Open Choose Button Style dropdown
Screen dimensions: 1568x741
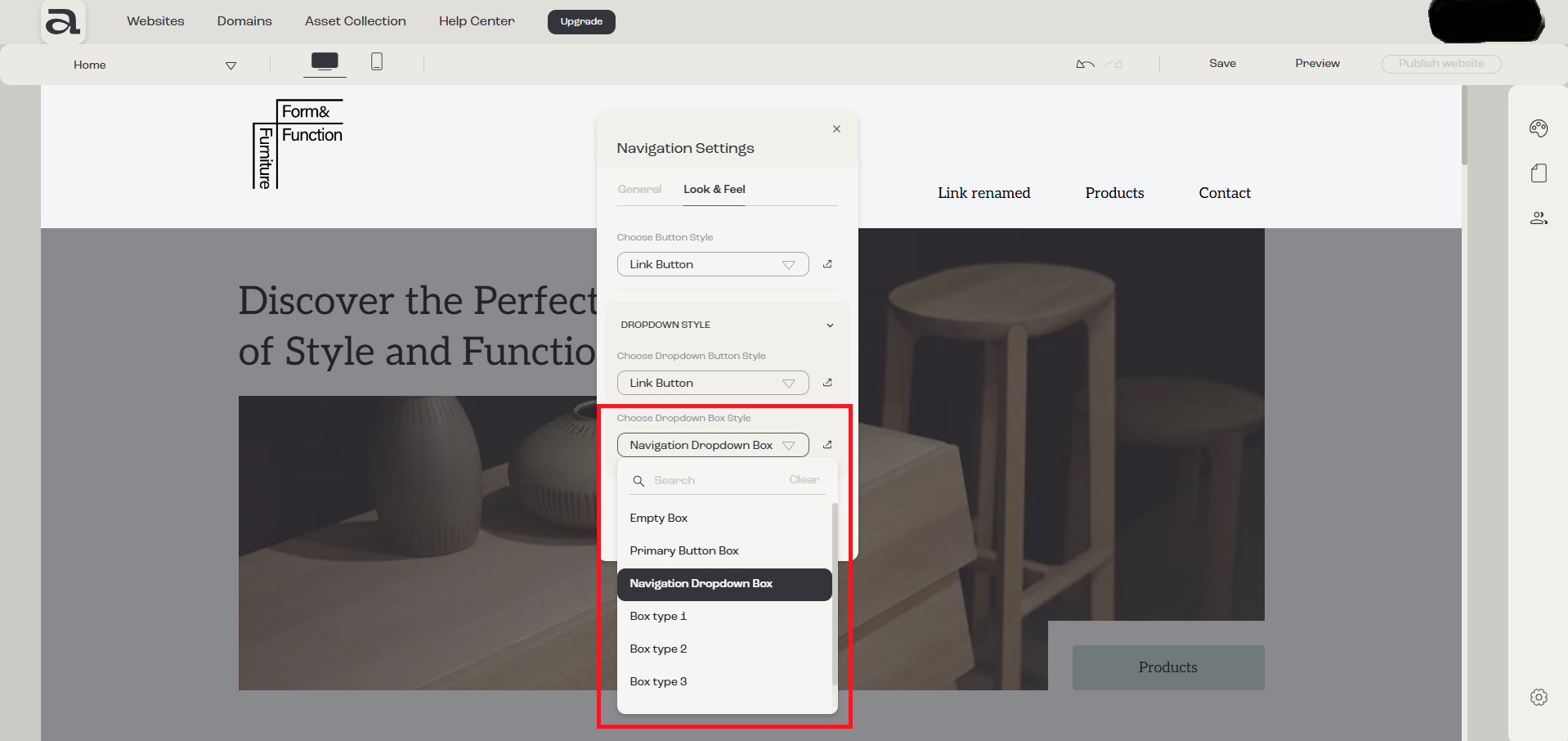(713, 264)
